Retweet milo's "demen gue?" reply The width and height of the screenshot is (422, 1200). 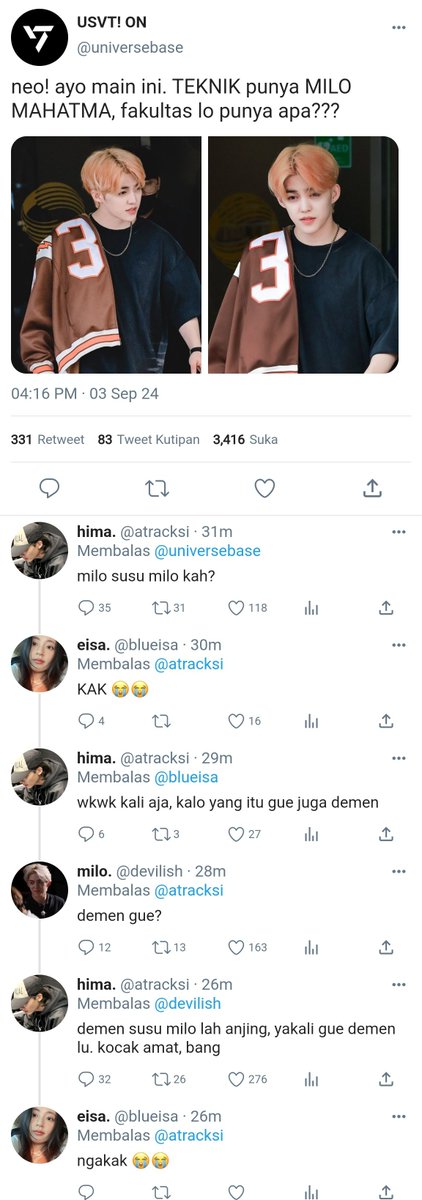click(160, 947)
